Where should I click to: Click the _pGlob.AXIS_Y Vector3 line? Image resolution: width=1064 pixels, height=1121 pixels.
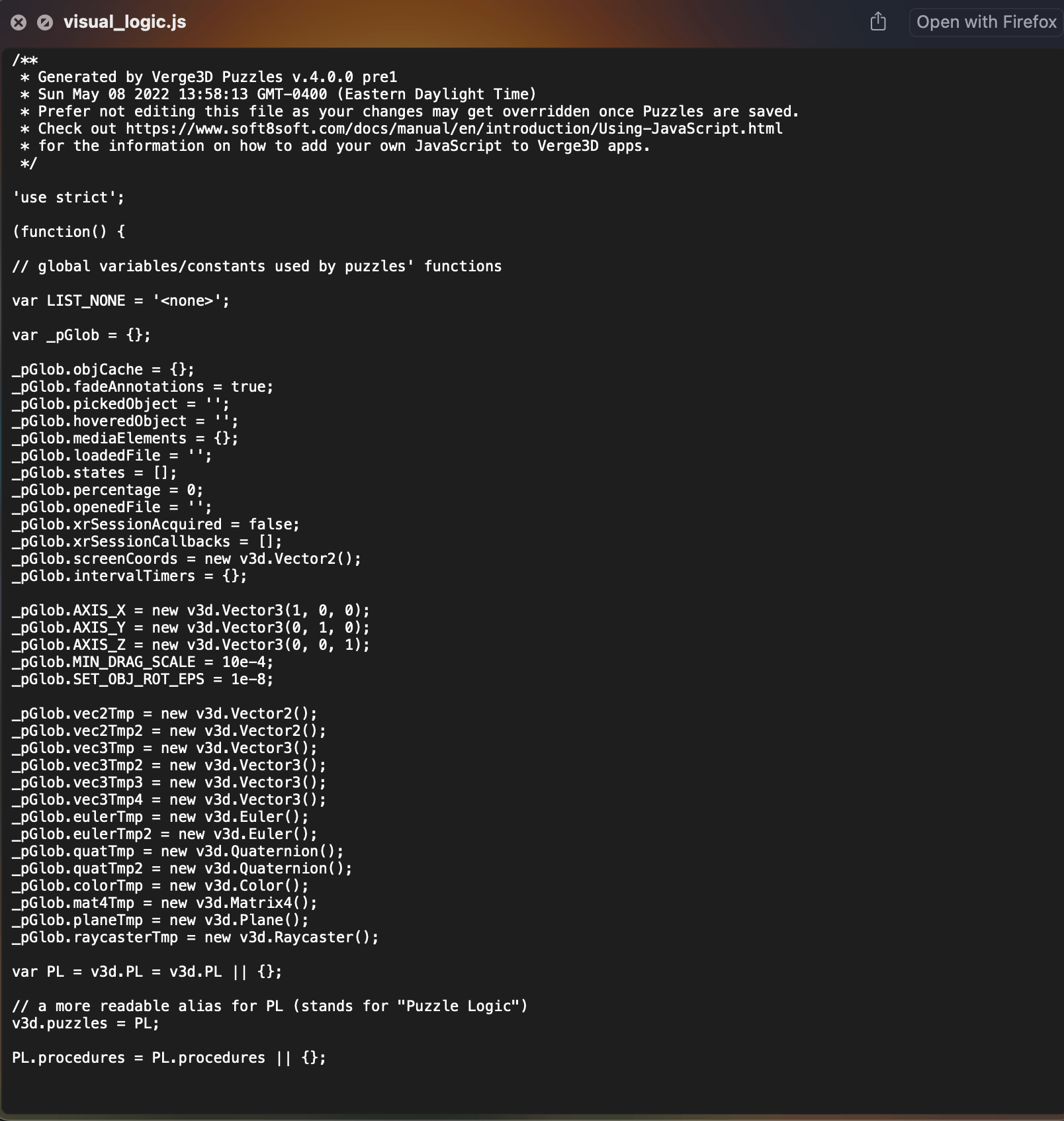tap(191, 627)
